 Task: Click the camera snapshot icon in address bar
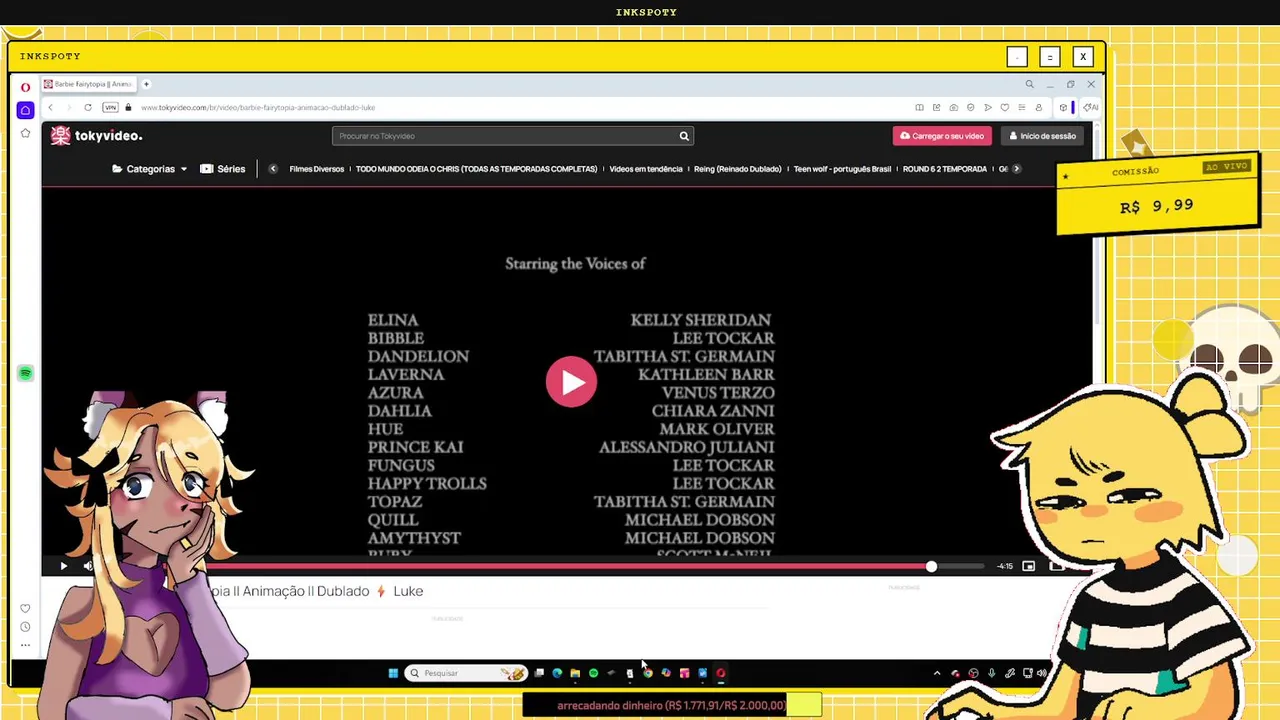(953, 107)
